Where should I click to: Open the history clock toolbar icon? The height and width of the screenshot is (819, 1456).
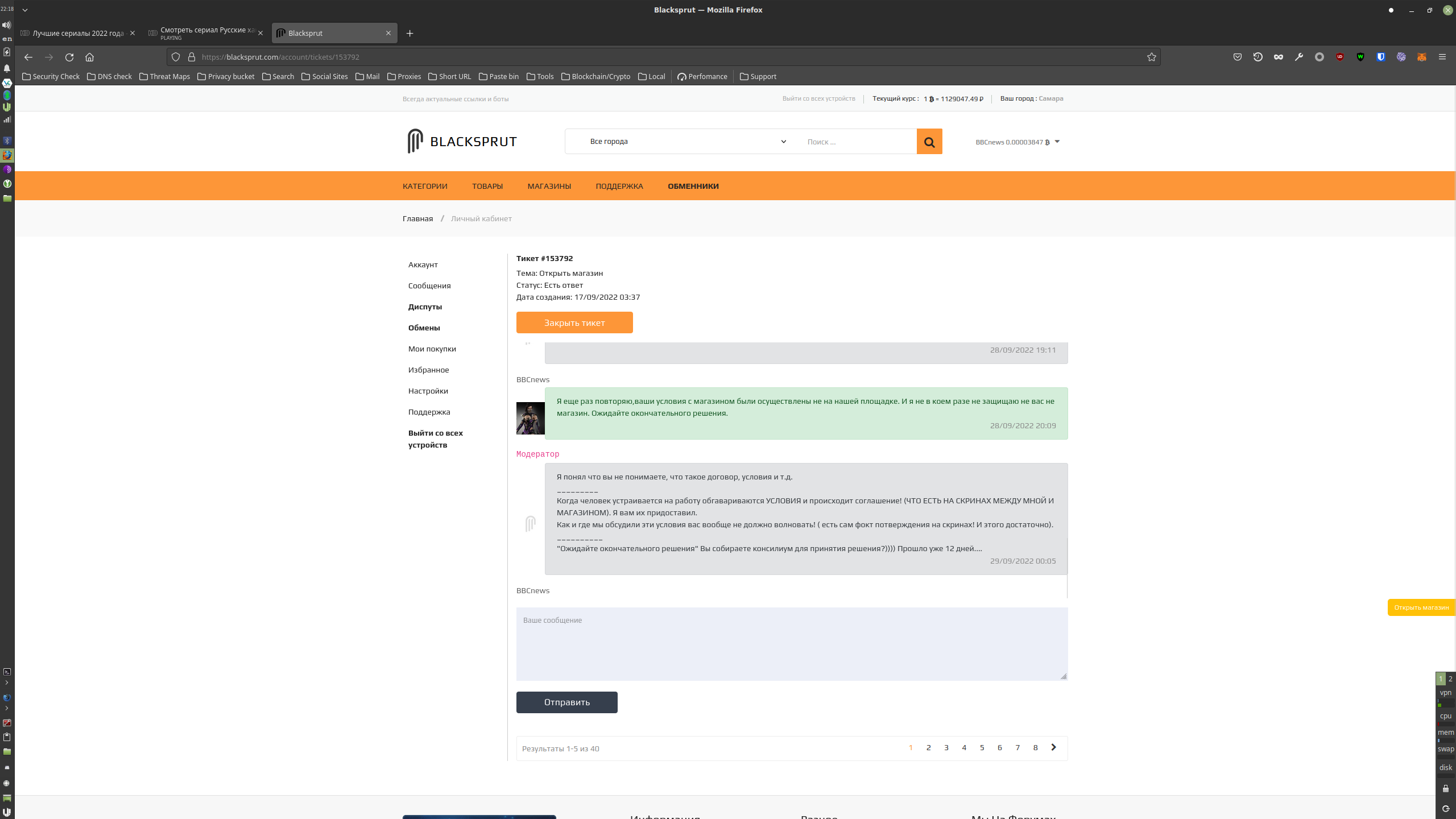coord(1258,57)
